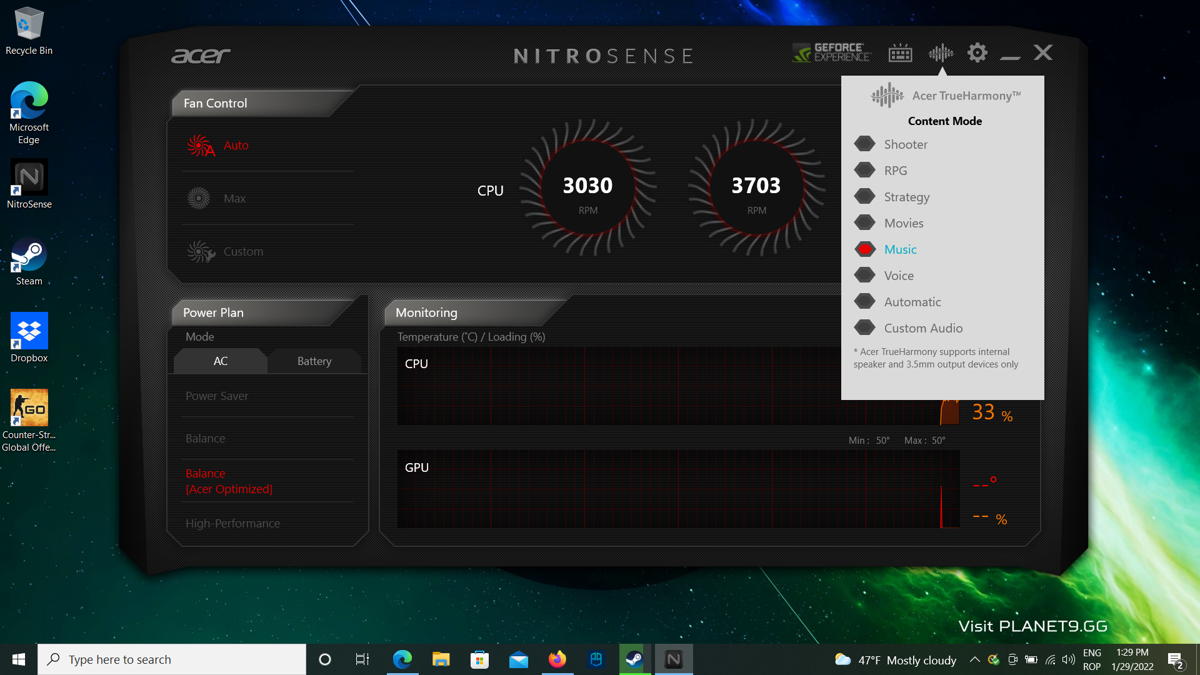Viewport: 1200px width, 675px height.
Task: Open Microsoft Edge desktop shortcut
Action: click(29, 113)
